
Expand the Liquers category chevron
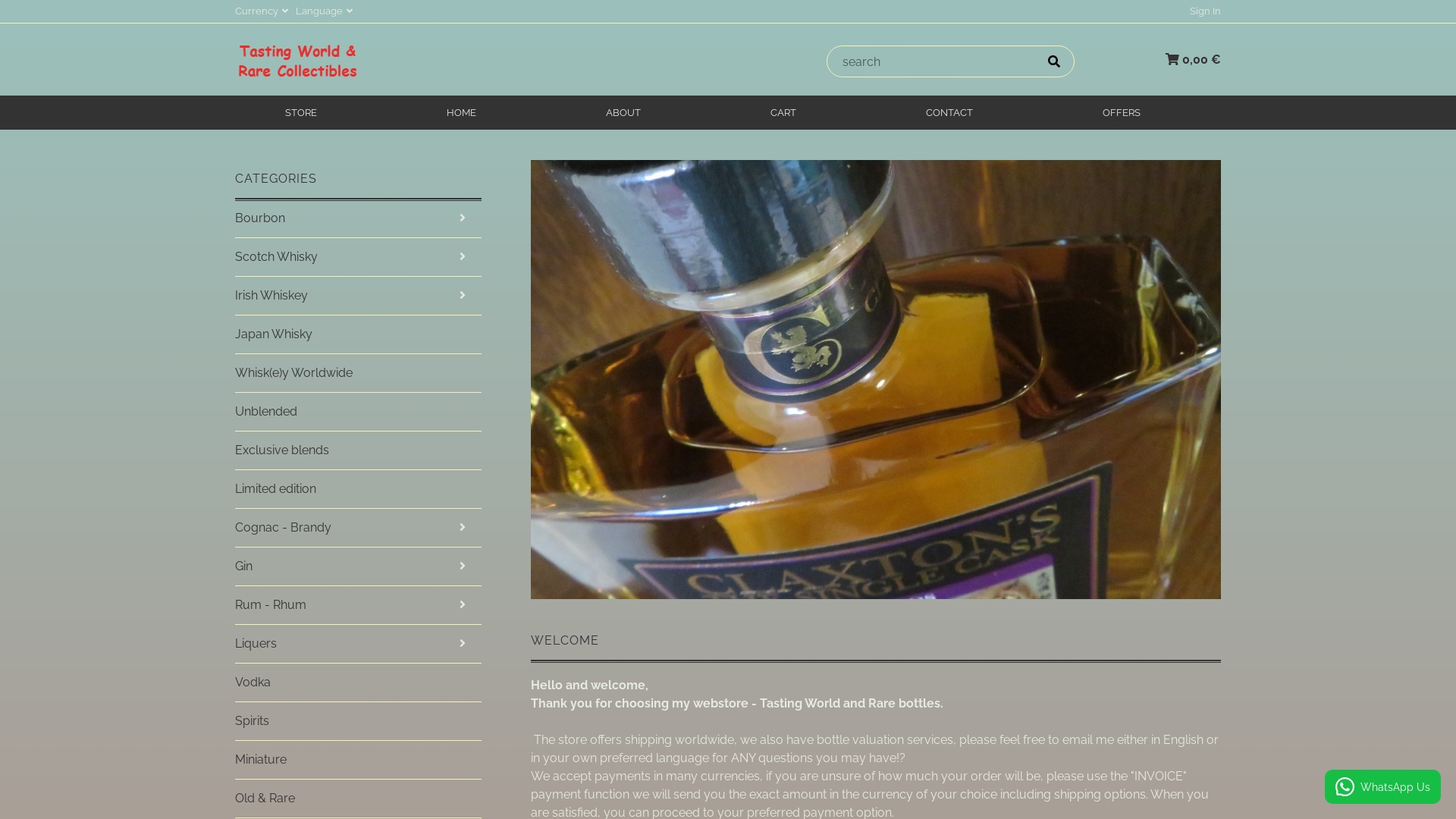coord(462,643)
